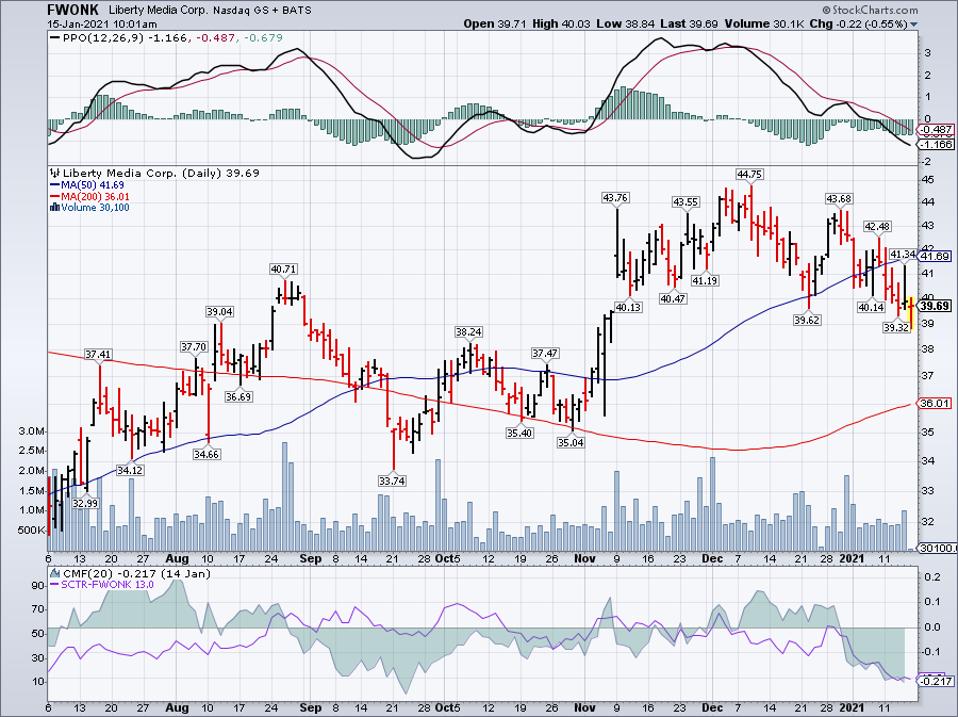Click the -1.166 PPO value tag on right axis
Screen dimensions: 958x717
(x=936, y=145)
